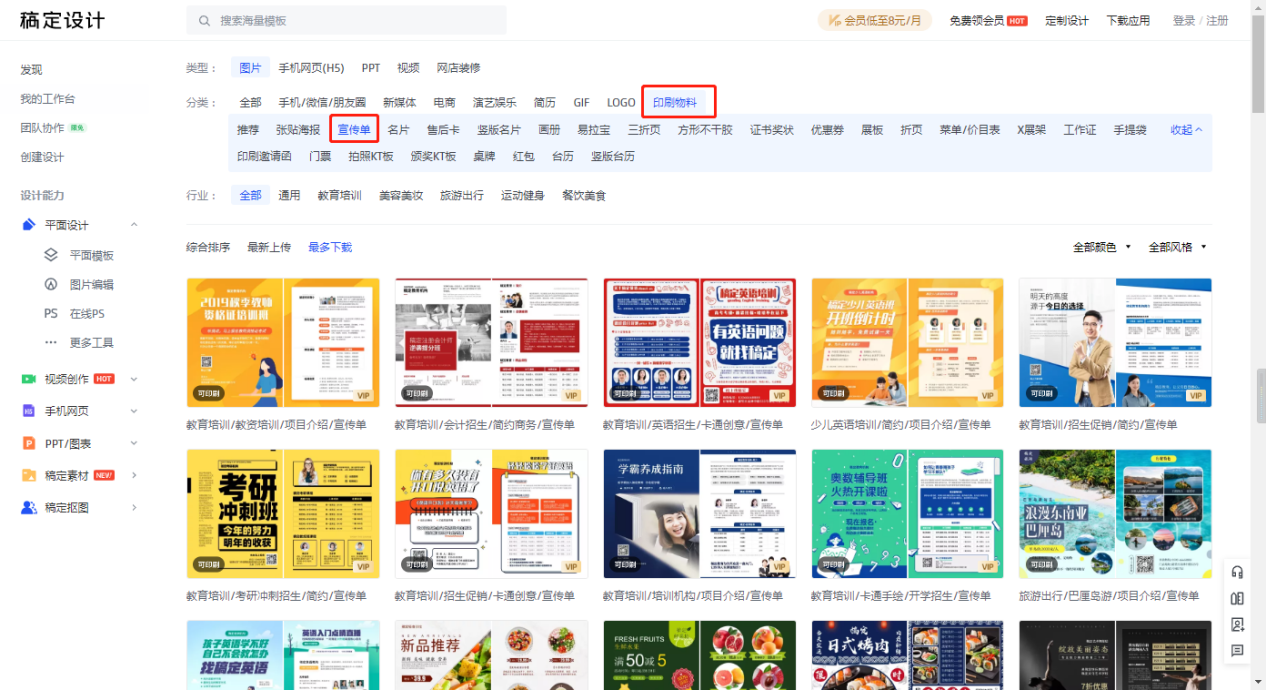Choose the 印刷物料 category

[675, 102]
